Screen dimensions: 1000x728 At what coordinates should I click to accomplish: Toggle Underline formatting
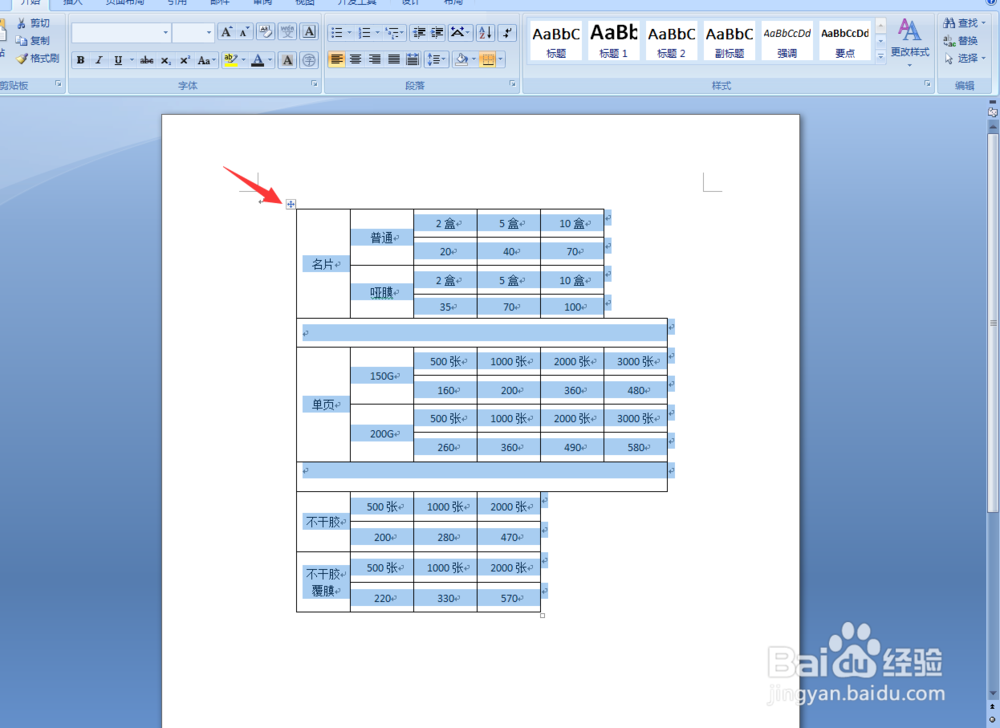pos(118,61)
